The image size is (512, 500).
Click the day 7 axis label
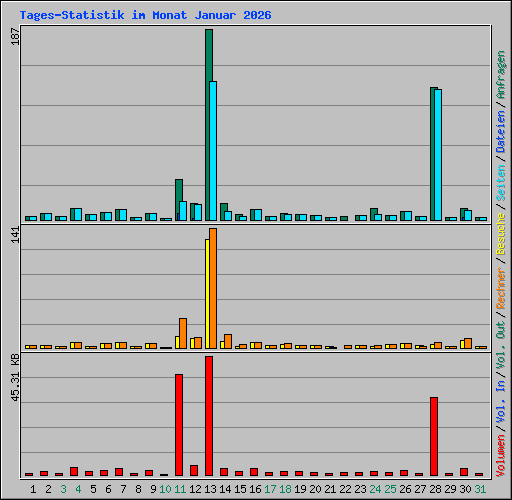123,489
